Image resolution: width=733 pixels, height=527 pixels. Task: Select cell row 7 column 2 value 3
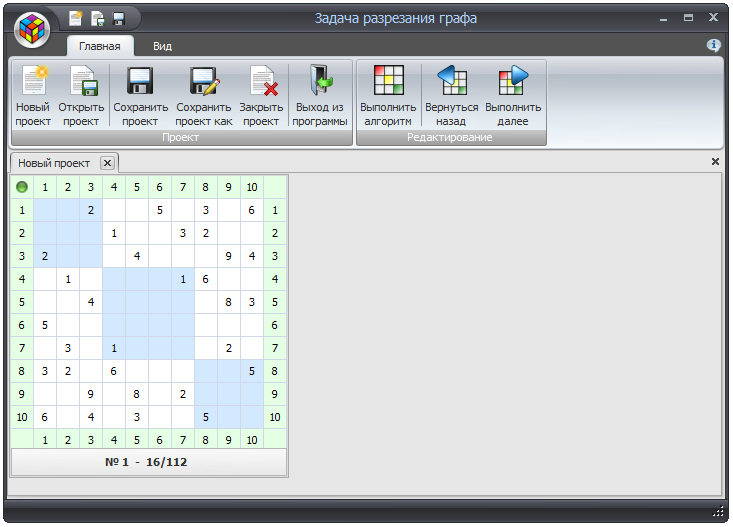tap(68, 348)
